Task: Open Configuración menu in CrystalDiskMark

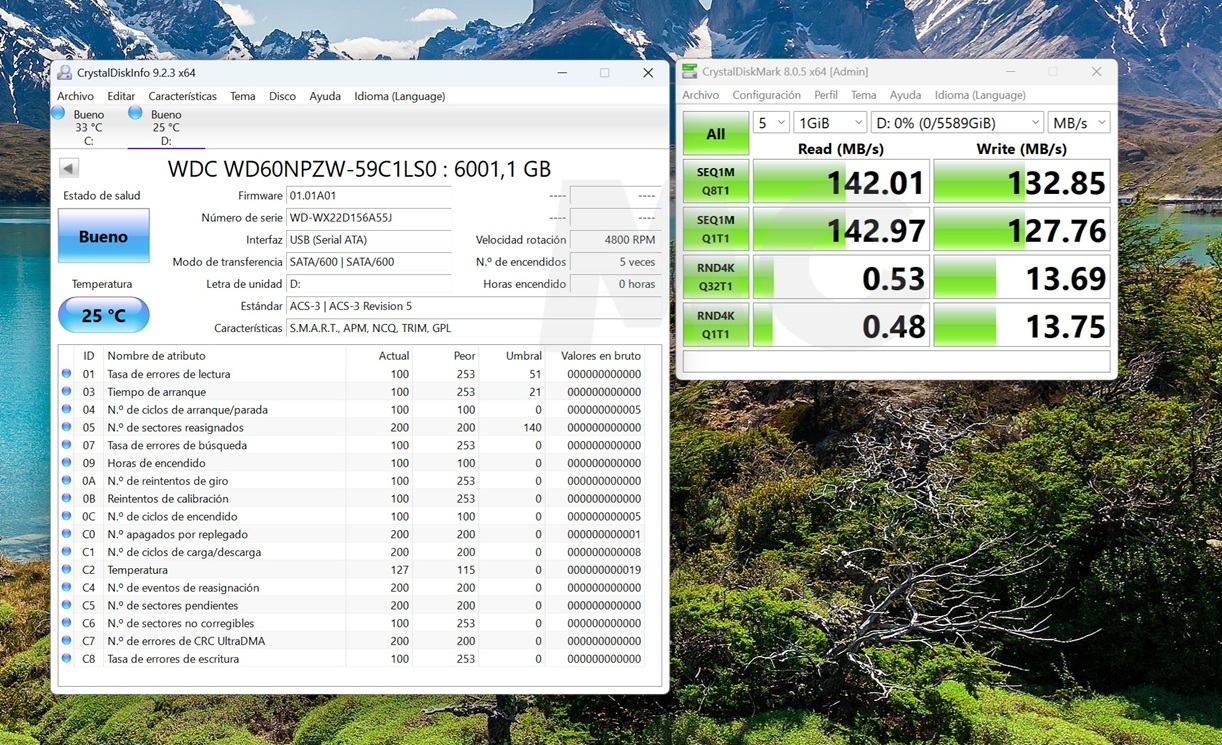Action: pyautogui.click(x=766, y=95)
